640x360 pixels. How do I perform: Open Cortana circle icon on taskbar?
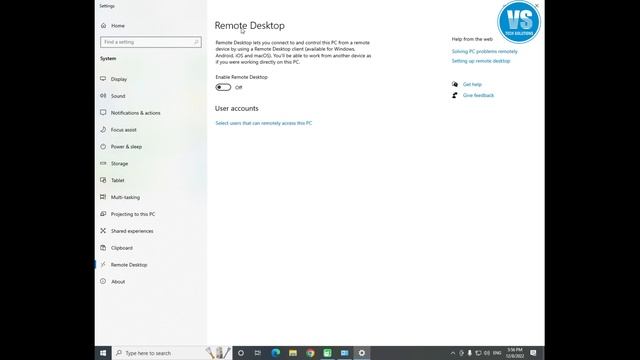(241, 353)
